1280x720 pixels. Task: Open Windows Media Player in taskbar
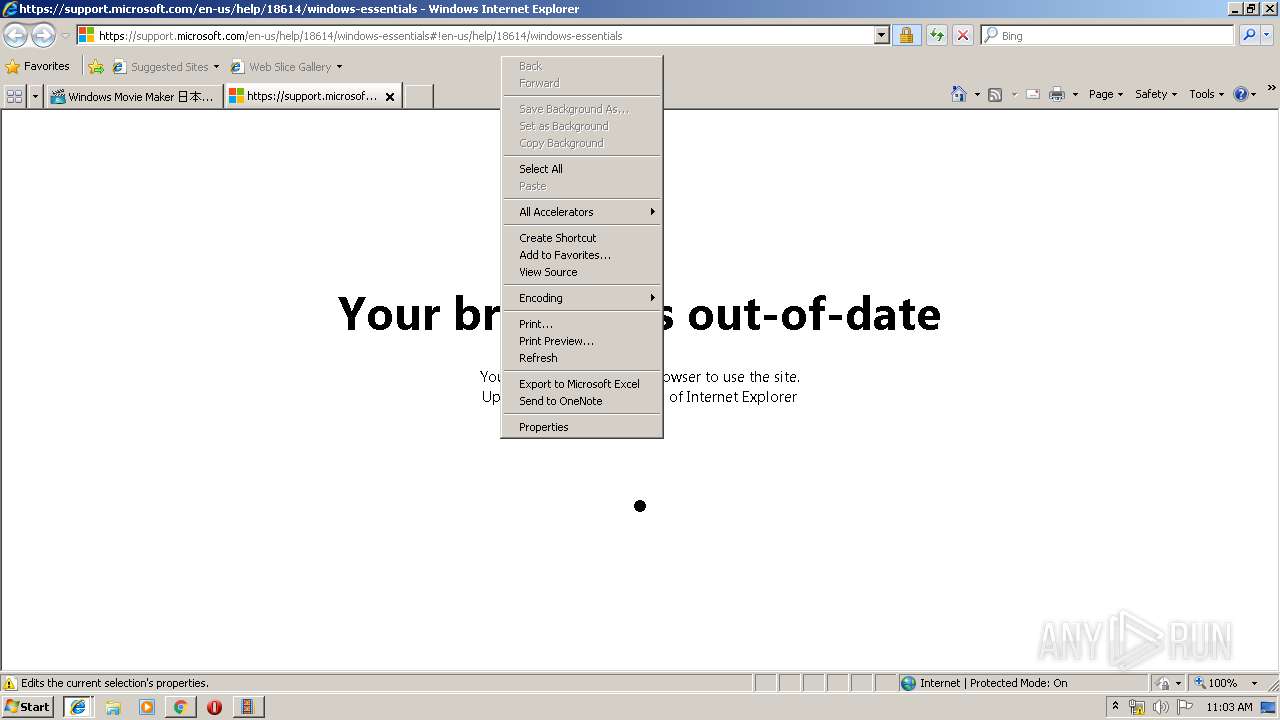click(147, 707)
